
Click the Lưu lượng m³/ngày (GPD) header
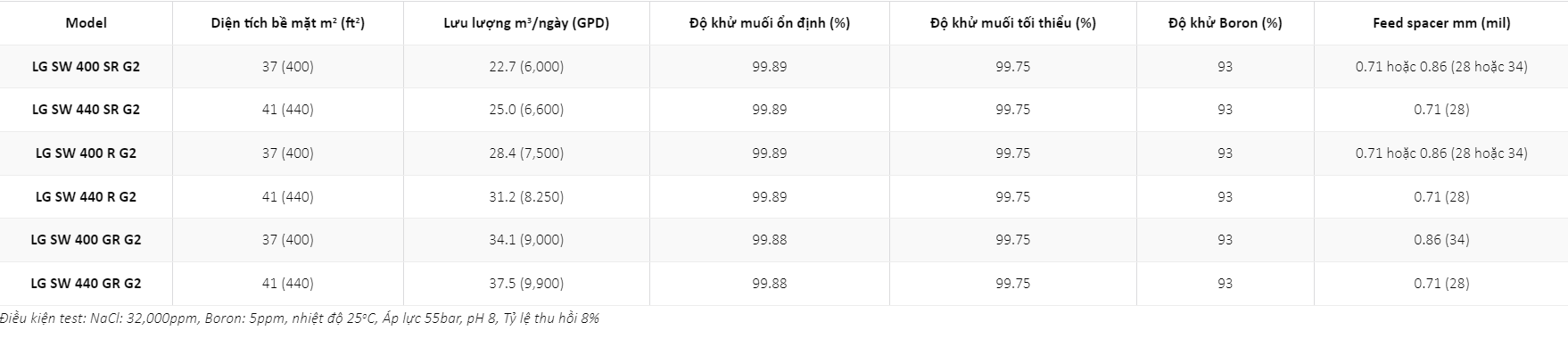[526, 23]
